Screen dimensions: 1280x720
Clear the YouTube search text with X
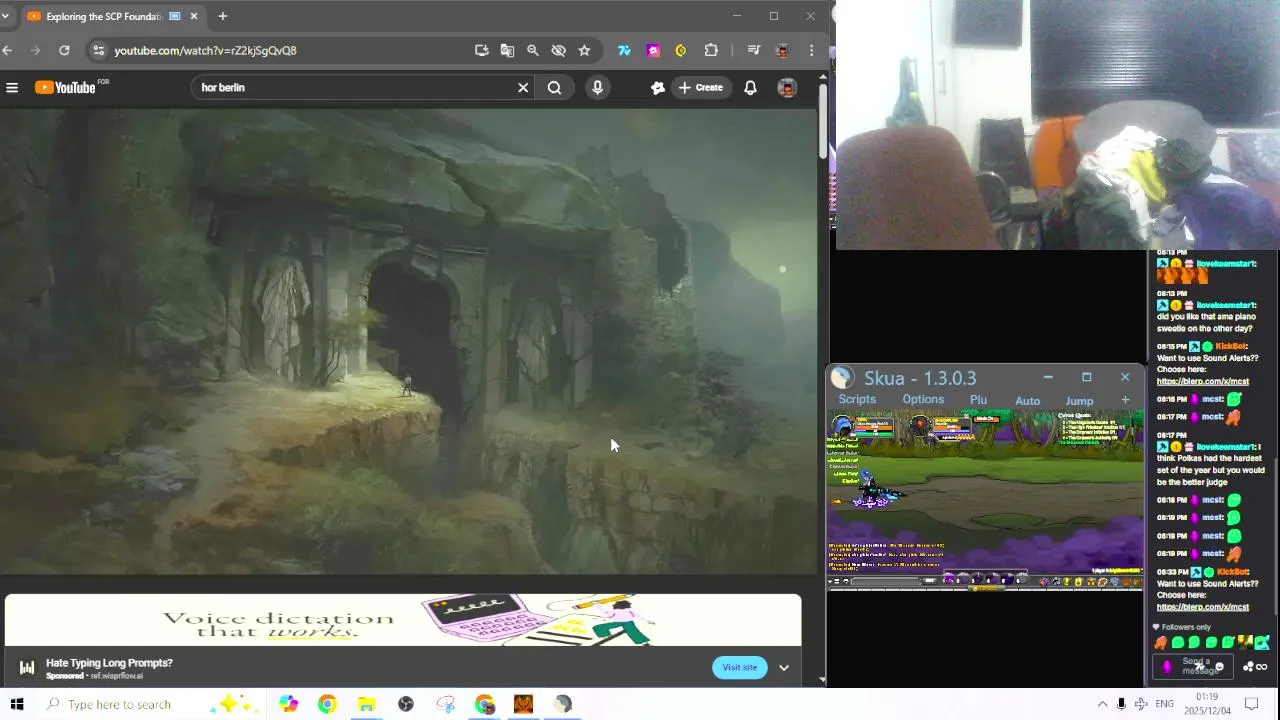point(523,88)
